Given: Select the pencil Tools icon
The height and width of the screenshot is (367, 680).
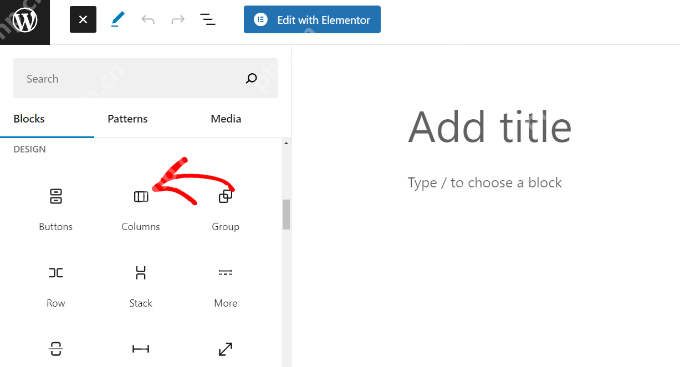Looking at the screenshot, I should click(x=117, y=20).
